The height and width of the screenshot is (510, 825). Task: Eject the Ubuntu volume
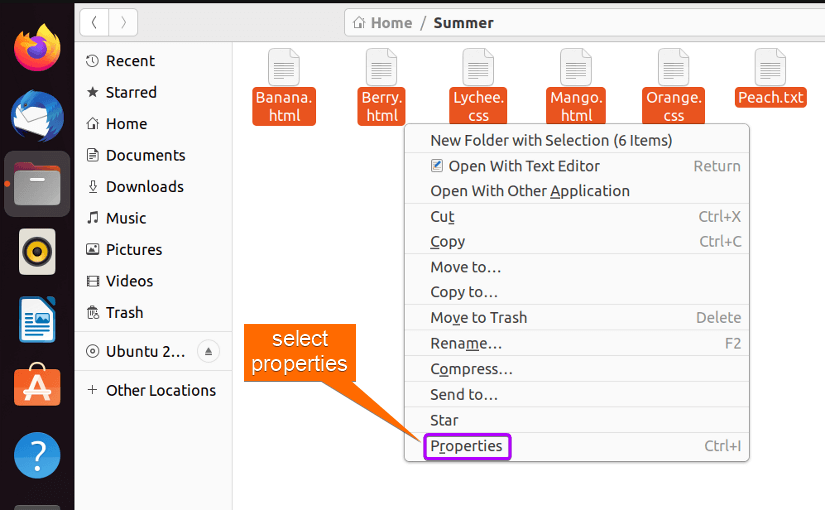click(x=208, y=352)
